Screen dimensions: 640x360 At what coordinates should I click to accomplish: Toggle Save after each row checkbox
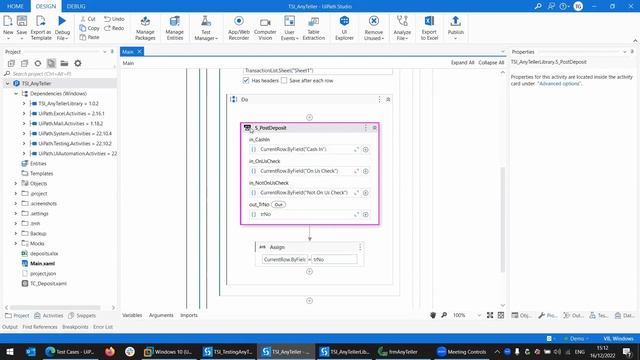click(284, 80)
